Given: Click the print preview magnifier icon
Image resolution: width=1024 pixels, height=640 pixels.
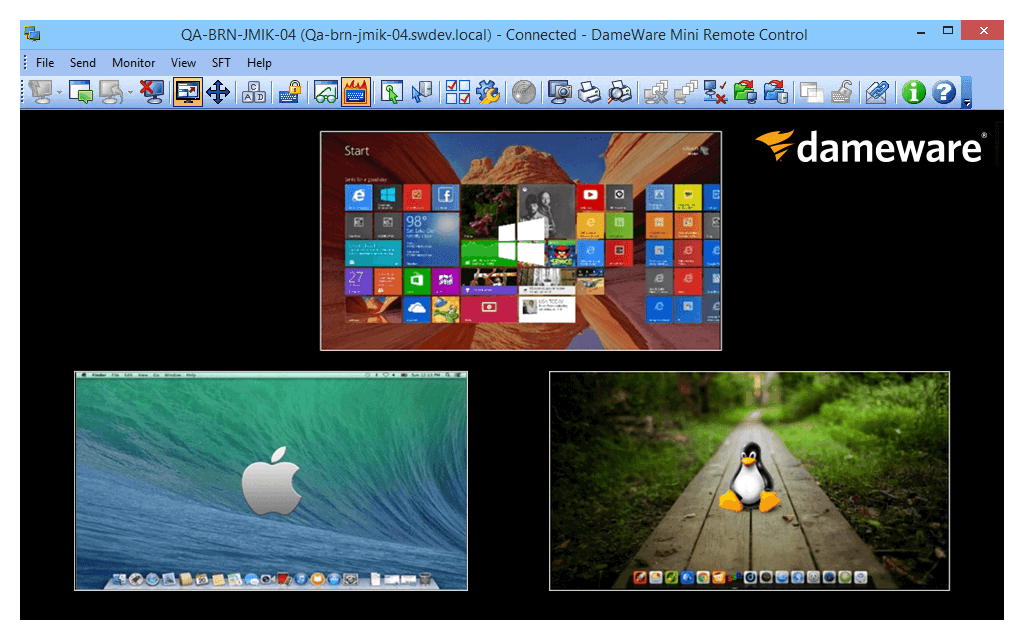Looking at the screenshot, I should (620, 92).
